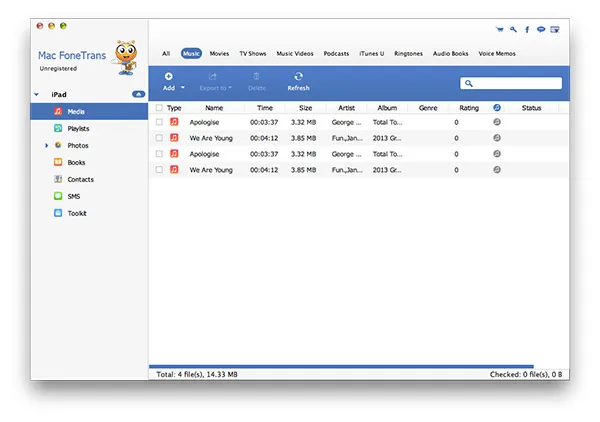Select '00:03:37' time in first Apologise row
The height and width of the screenshot is (422, 600).
pyautogui.click(x=264, y=122)
